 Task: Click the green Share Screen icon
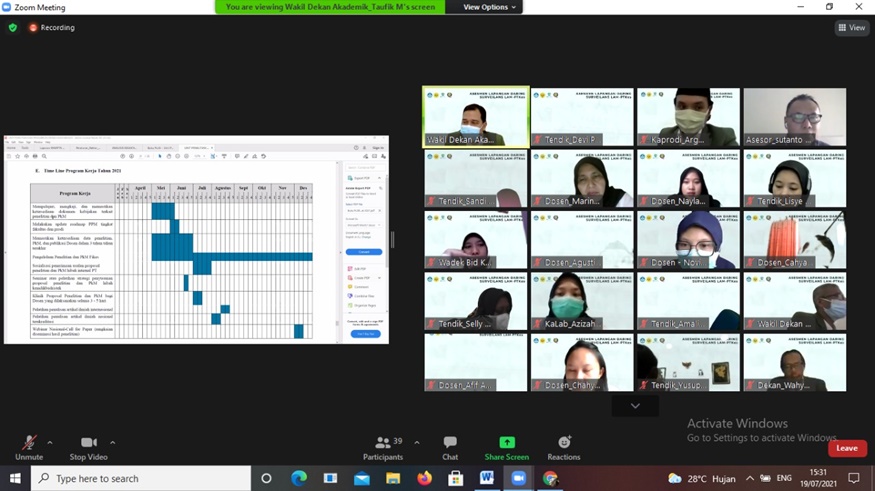pos(506,443)
